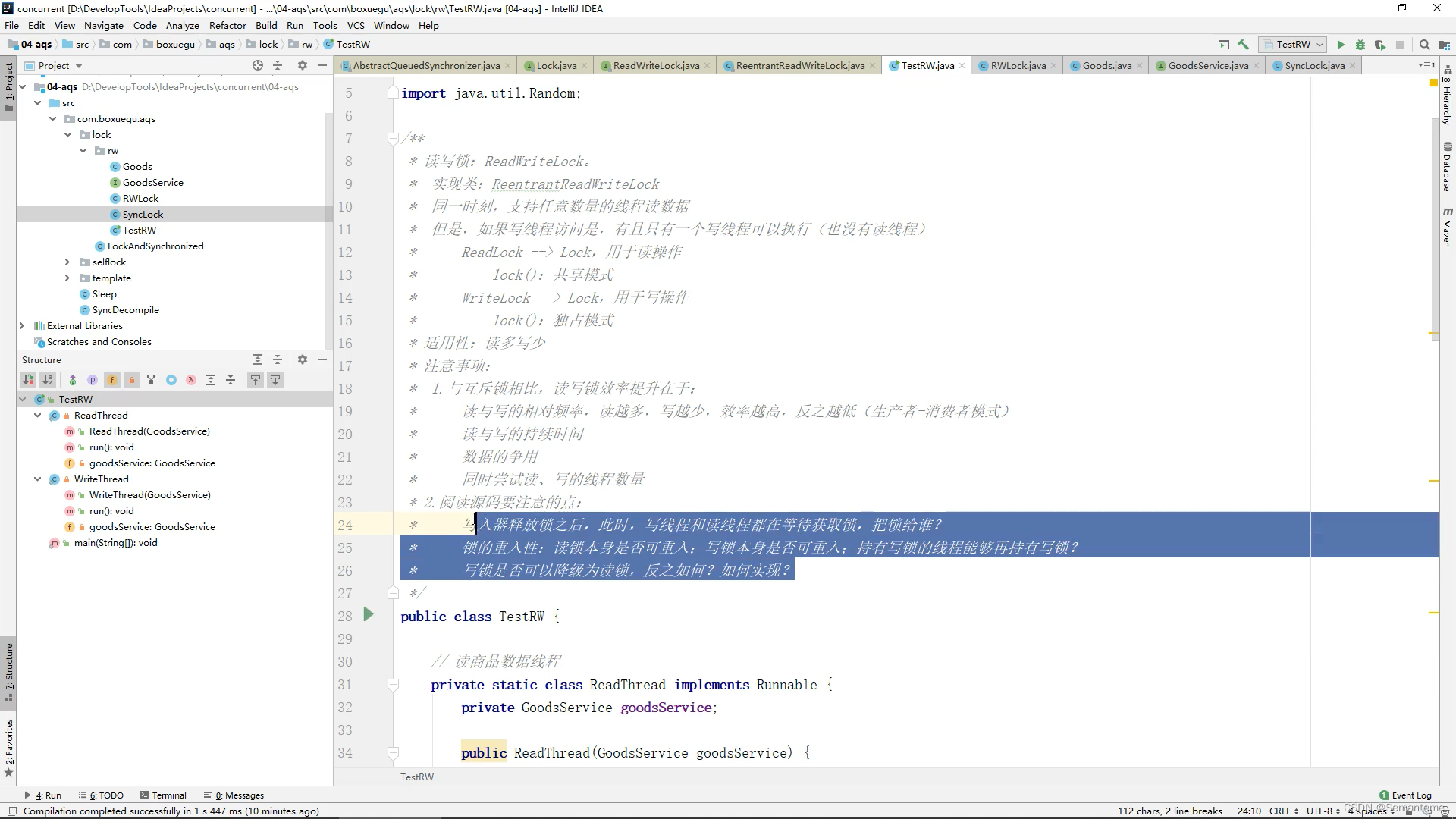Expand the selflock package folder

click(67, 262)
